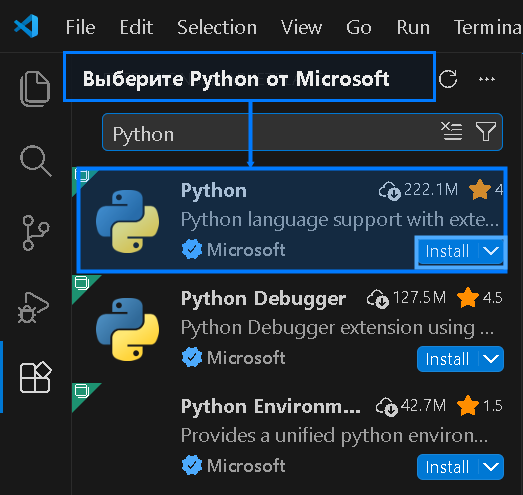Open the Edit menu
This screenshot has height=495, width=523.
(136, 27)
